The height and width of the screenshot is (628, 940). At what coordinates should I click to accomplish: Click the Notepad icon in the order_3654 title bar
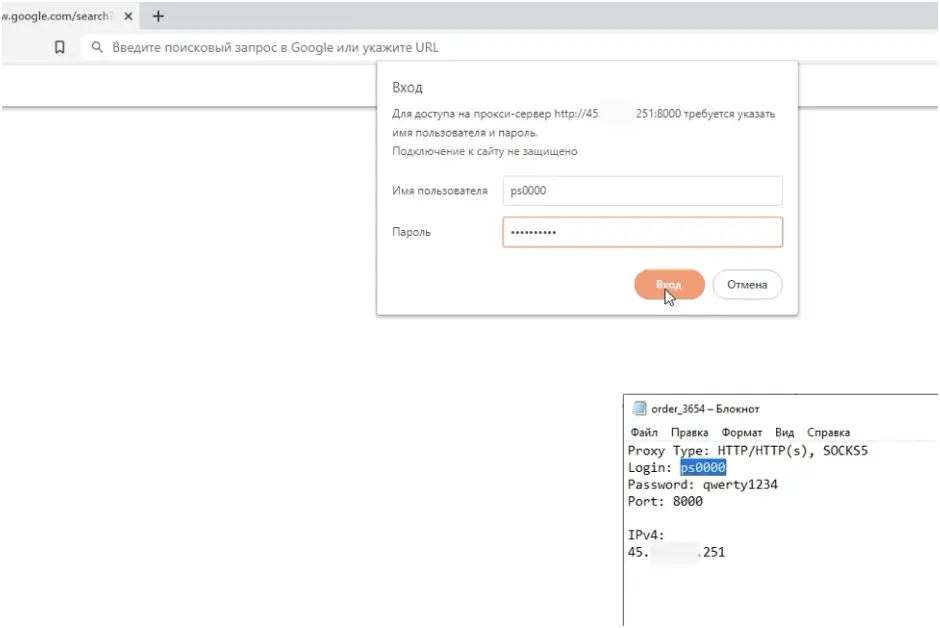point(638,408)
